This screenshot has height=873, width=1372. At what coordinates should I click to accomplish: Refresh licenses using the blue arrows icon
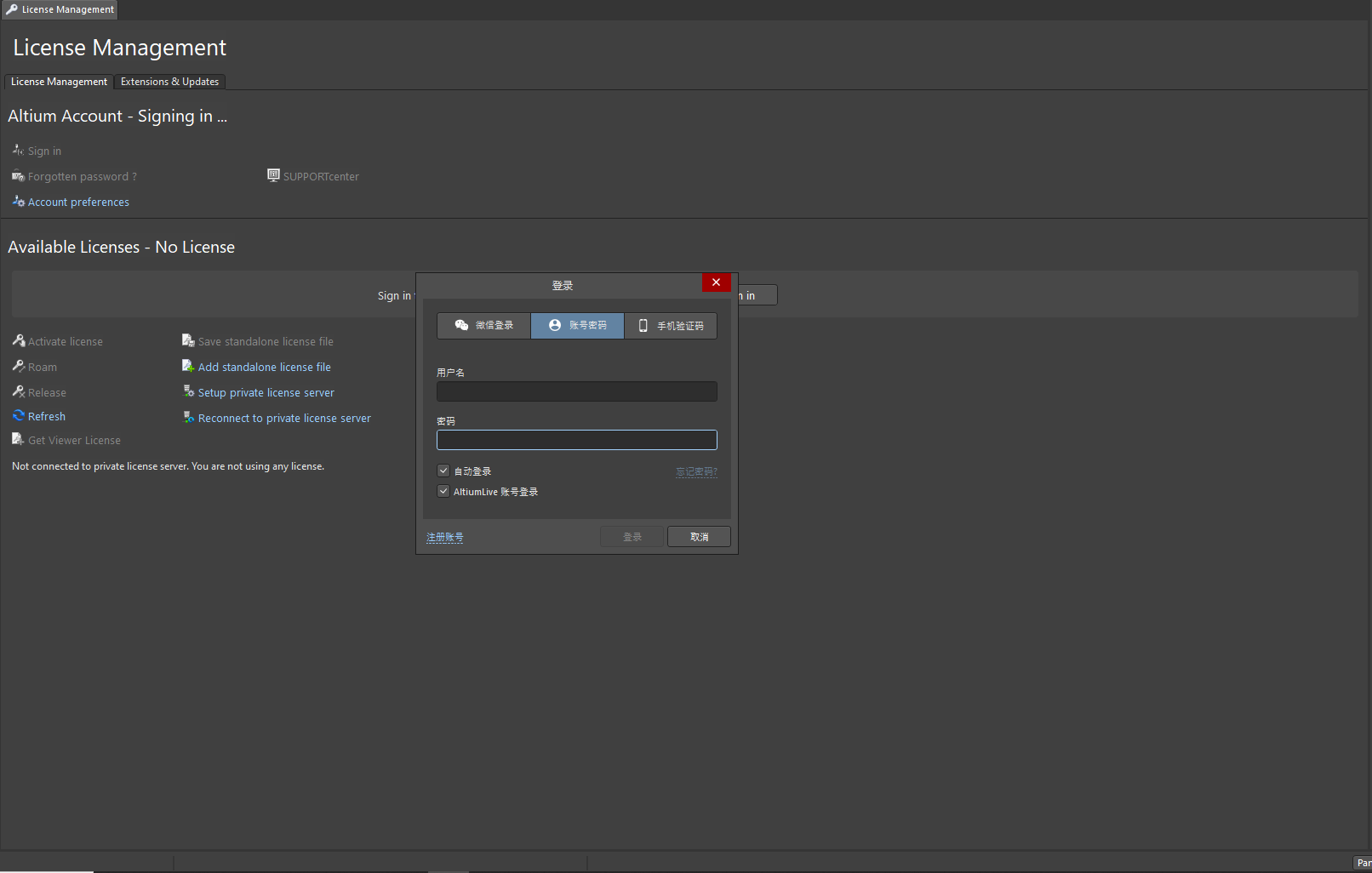19,415
